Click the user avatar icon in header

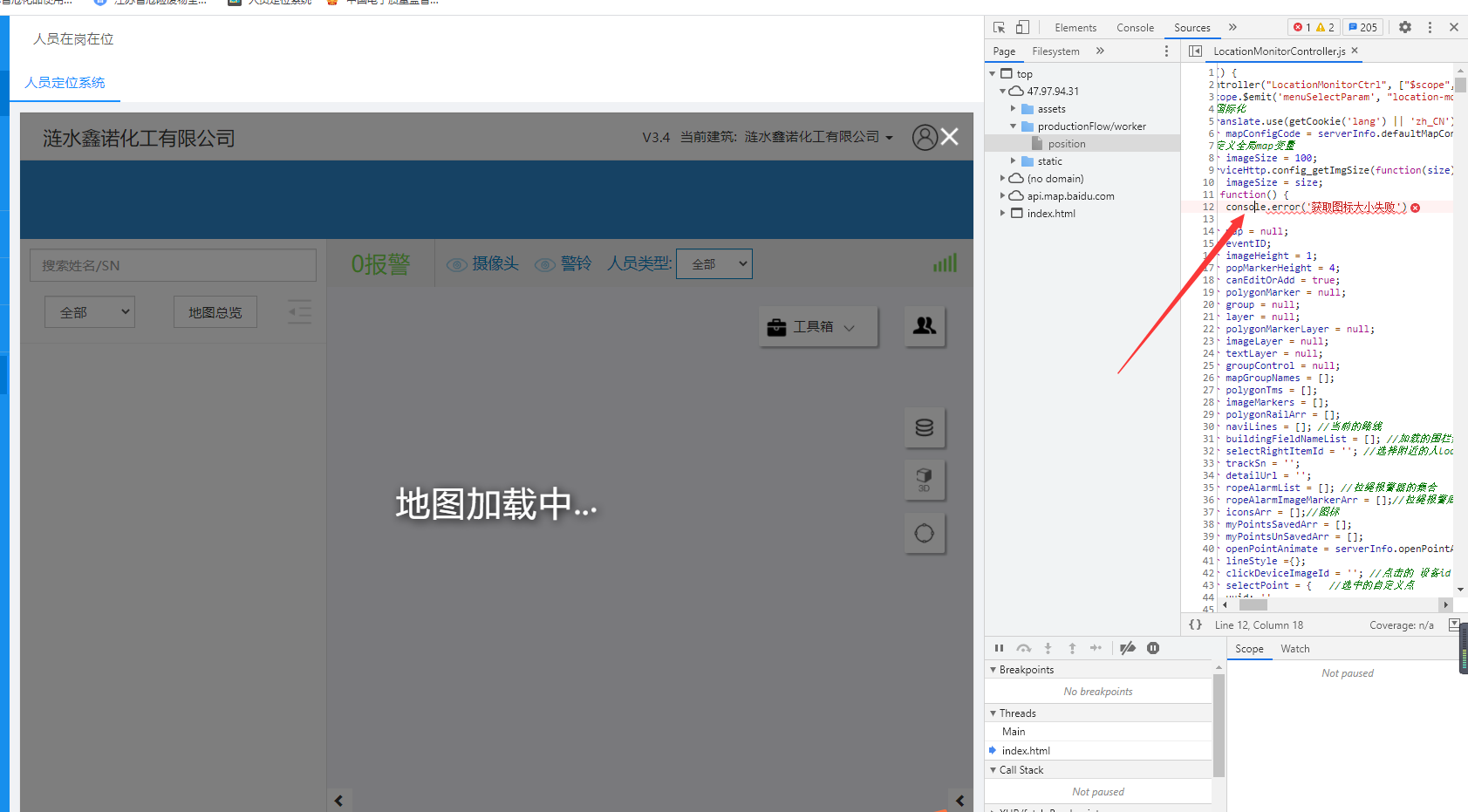pos(925,137)
